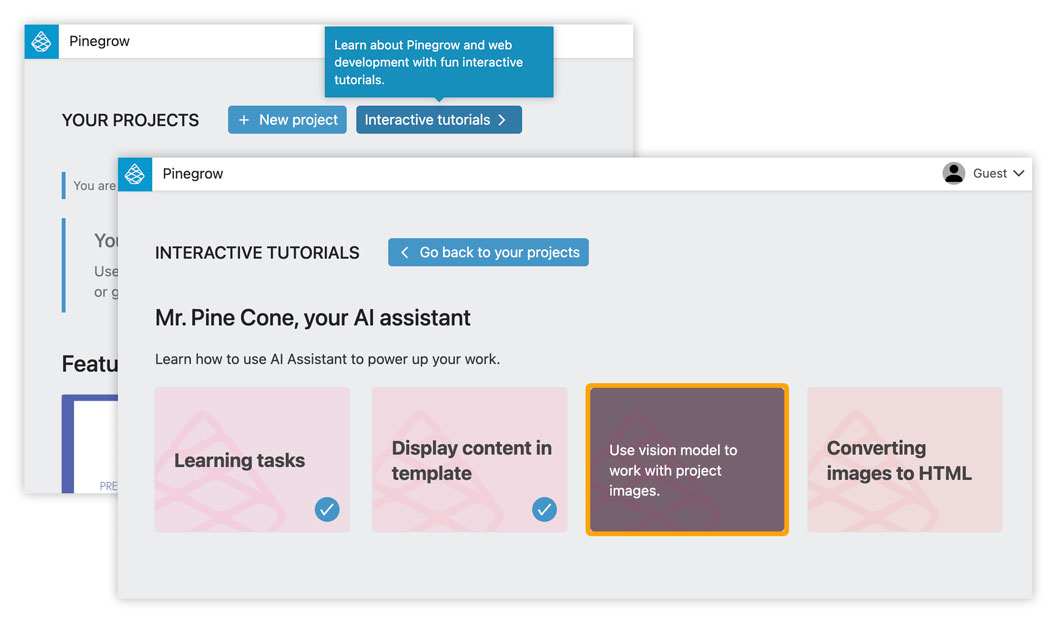Open Interactive tutorials in the back window

coord(439,120)
